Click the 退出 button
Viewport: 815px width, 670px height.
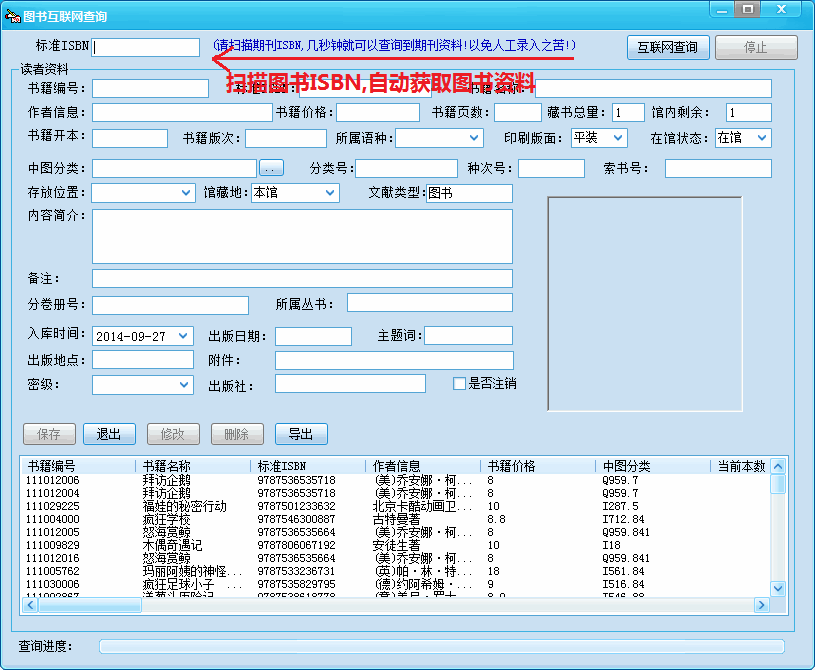click(109, 434)
